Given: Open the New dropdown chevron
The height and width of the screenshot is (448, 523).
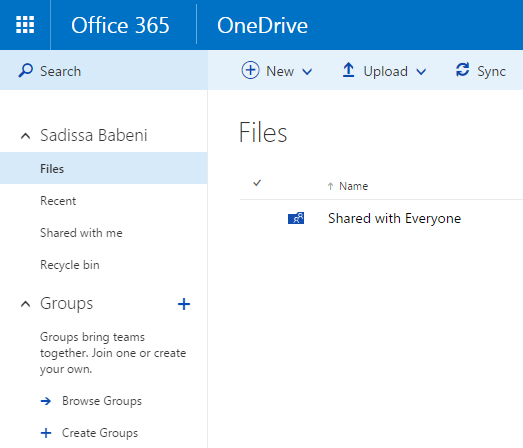Looking at the screenshot, I should click(307, 71).
